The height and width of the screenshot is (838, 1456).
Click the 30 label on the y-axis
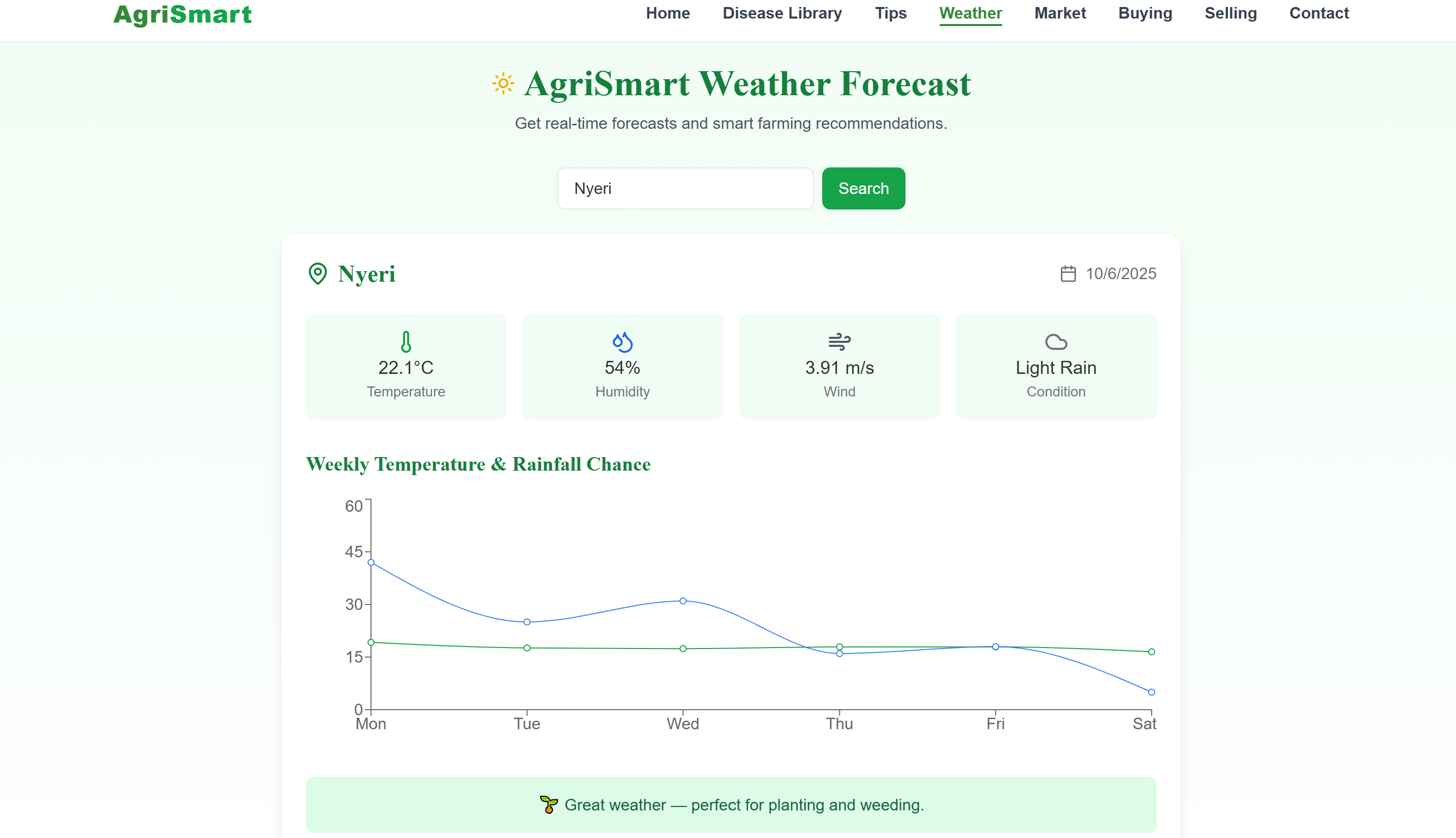pos(353,605)
